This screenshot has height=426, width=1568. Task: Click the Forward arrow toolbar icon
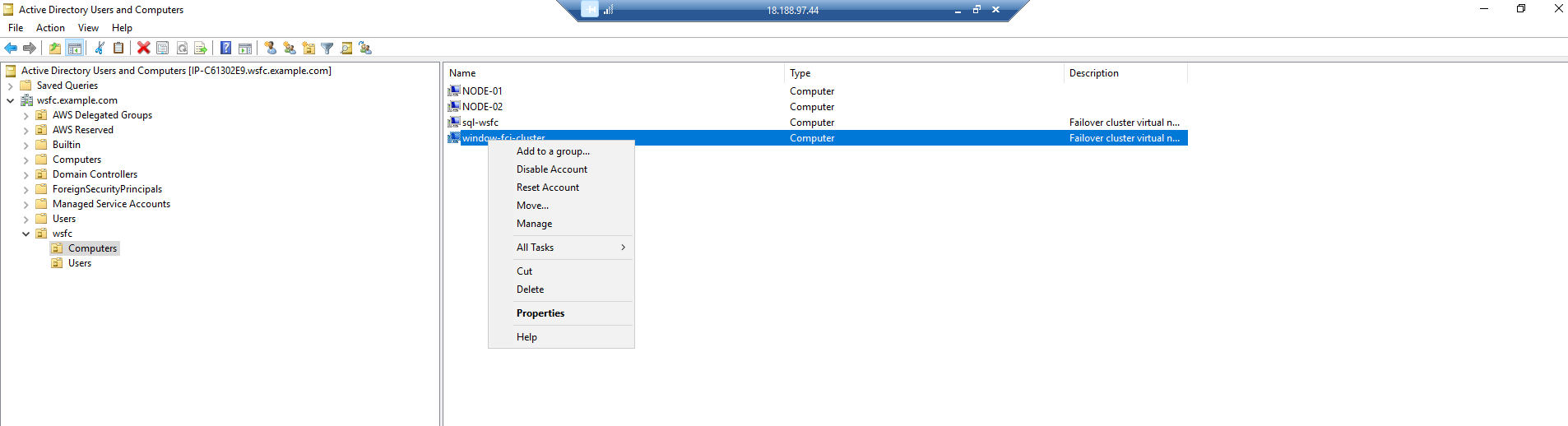click(x=30, y=49)
